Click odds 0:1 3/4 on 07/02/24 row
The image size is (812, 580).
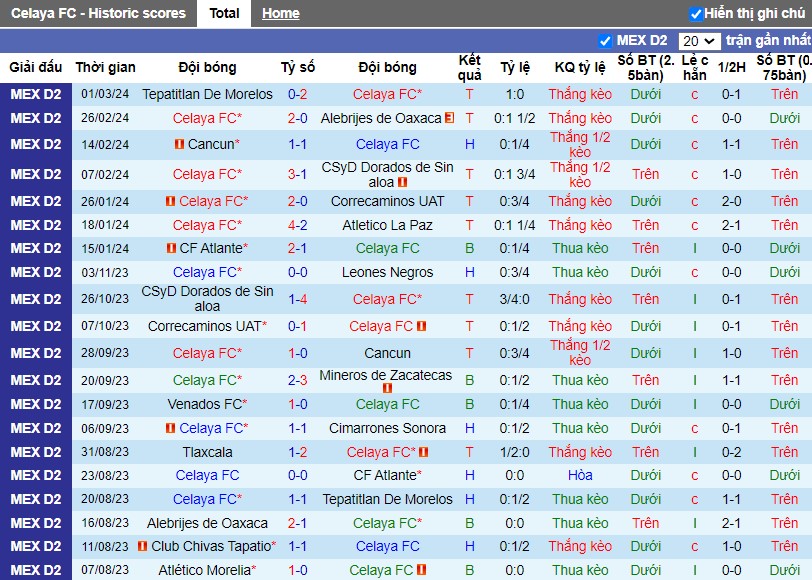click(515, 175)
